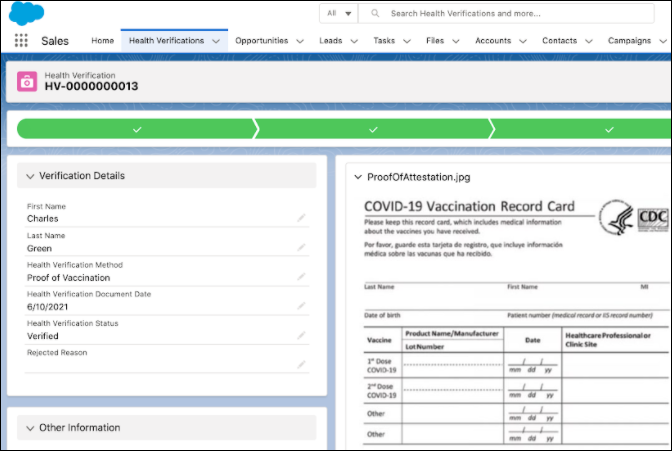672x451 pixels.
Task: Open Files tab dropdown chevron
Action: (x=456, y=41)
